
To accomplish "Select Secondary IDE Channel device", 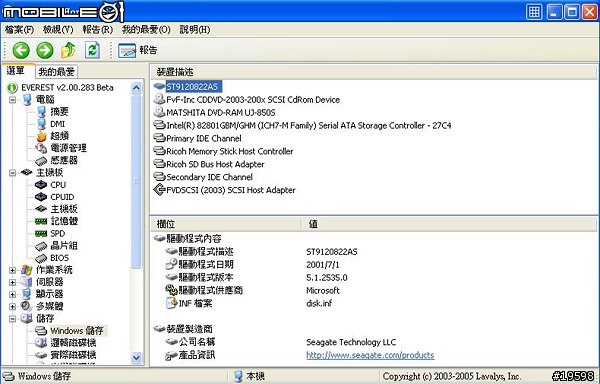I will coord(209,177).
